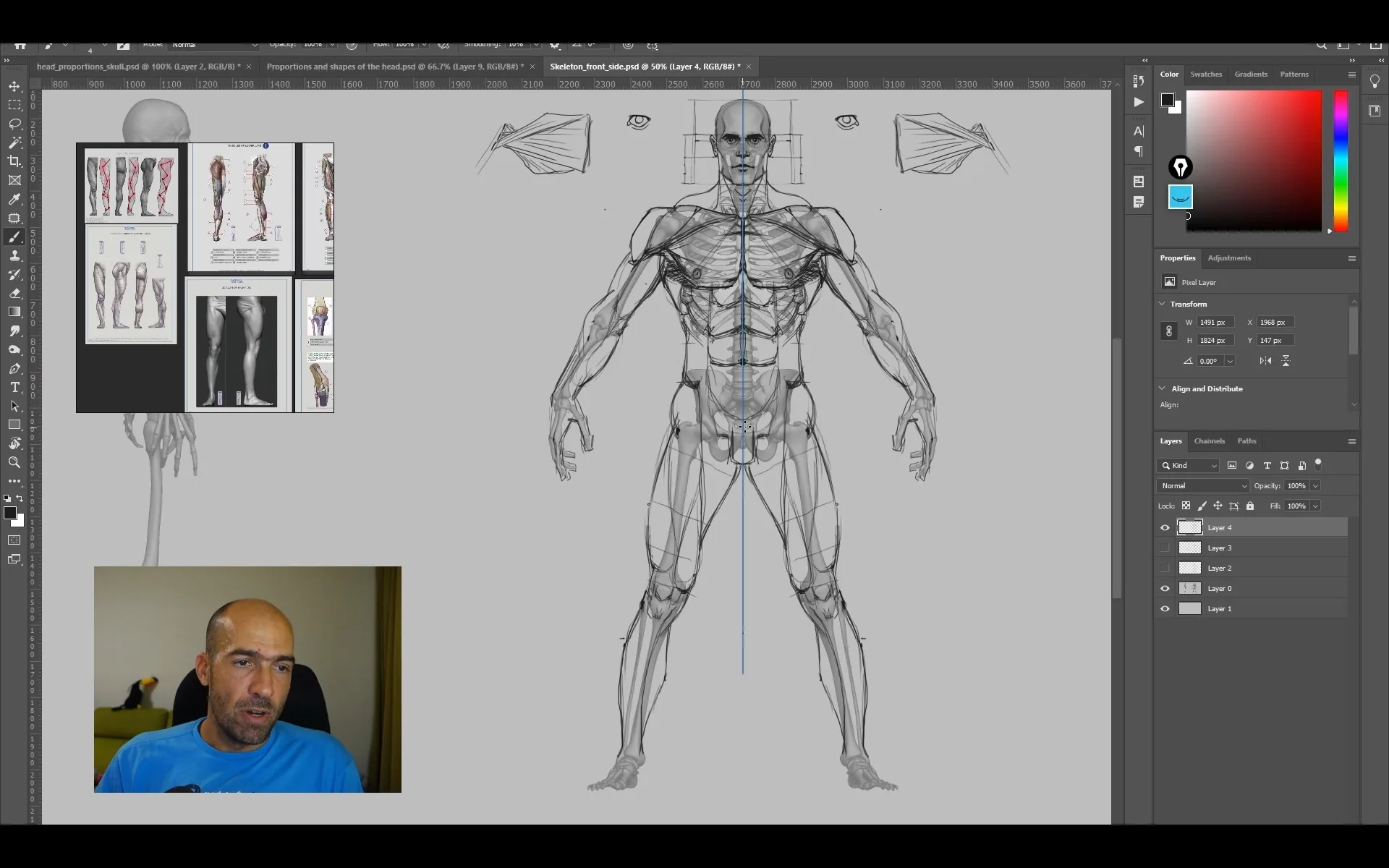1389x868 pixels.
Task: Toggle visibility of Layer 4
Action: 1164,527
